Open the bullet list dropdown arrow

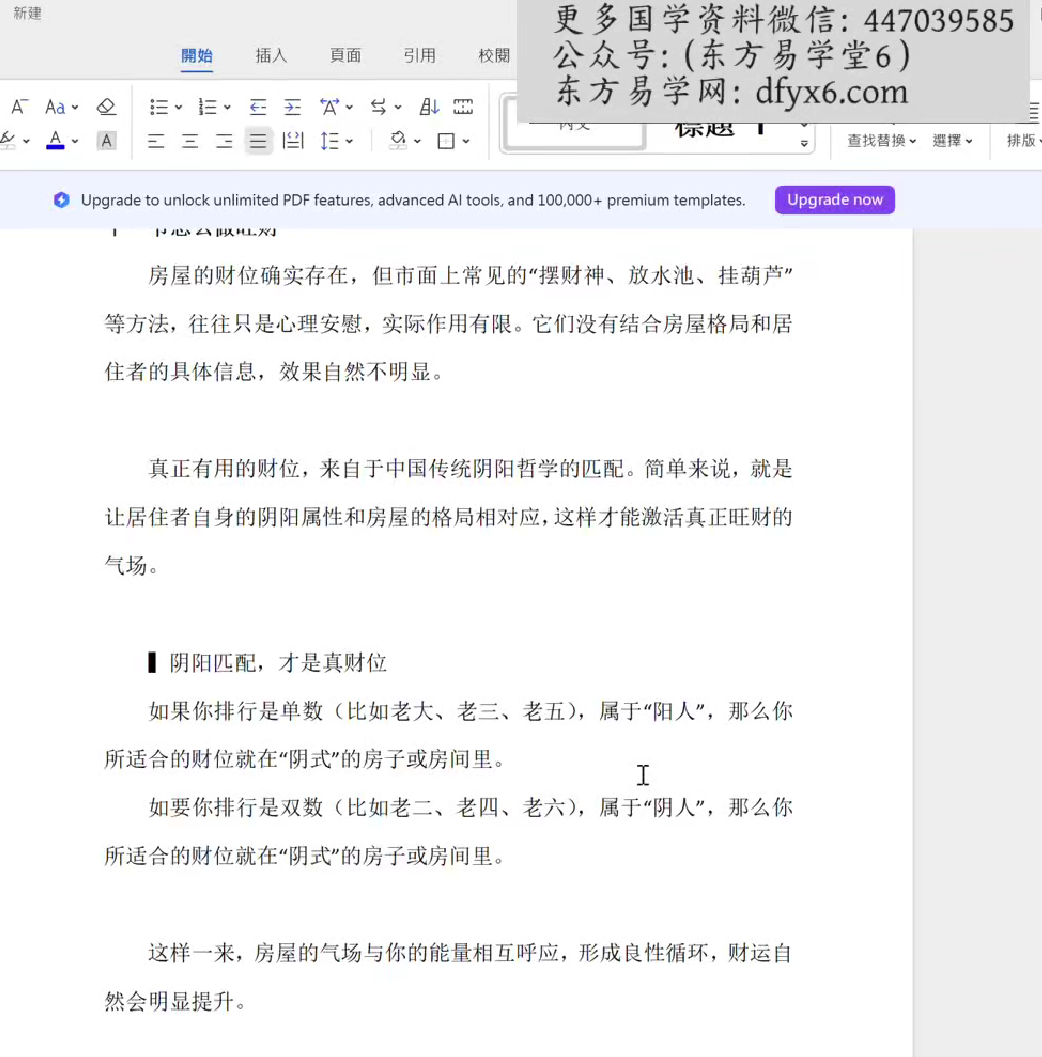(x=179, y=107)
